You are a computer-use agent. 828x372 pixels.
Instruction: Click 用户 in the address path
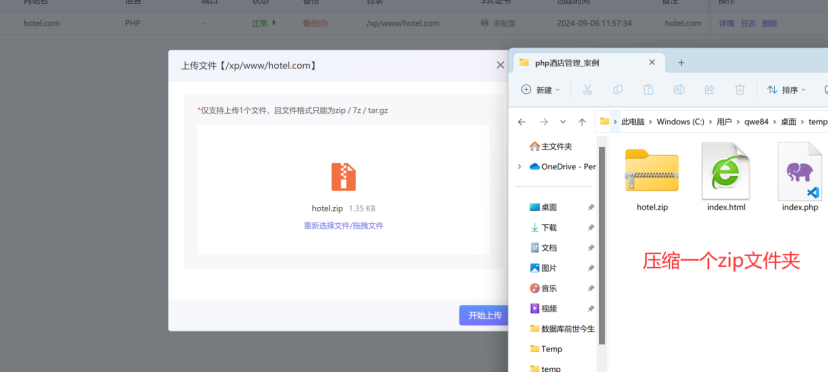pos(724,122)
